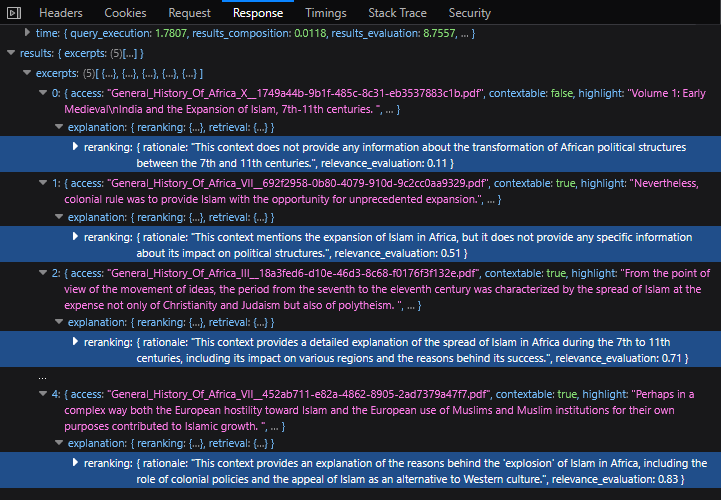Viewport: 721px width, 500px height.
Task: Switch to the Headers tab
Action: coord(61,13)
